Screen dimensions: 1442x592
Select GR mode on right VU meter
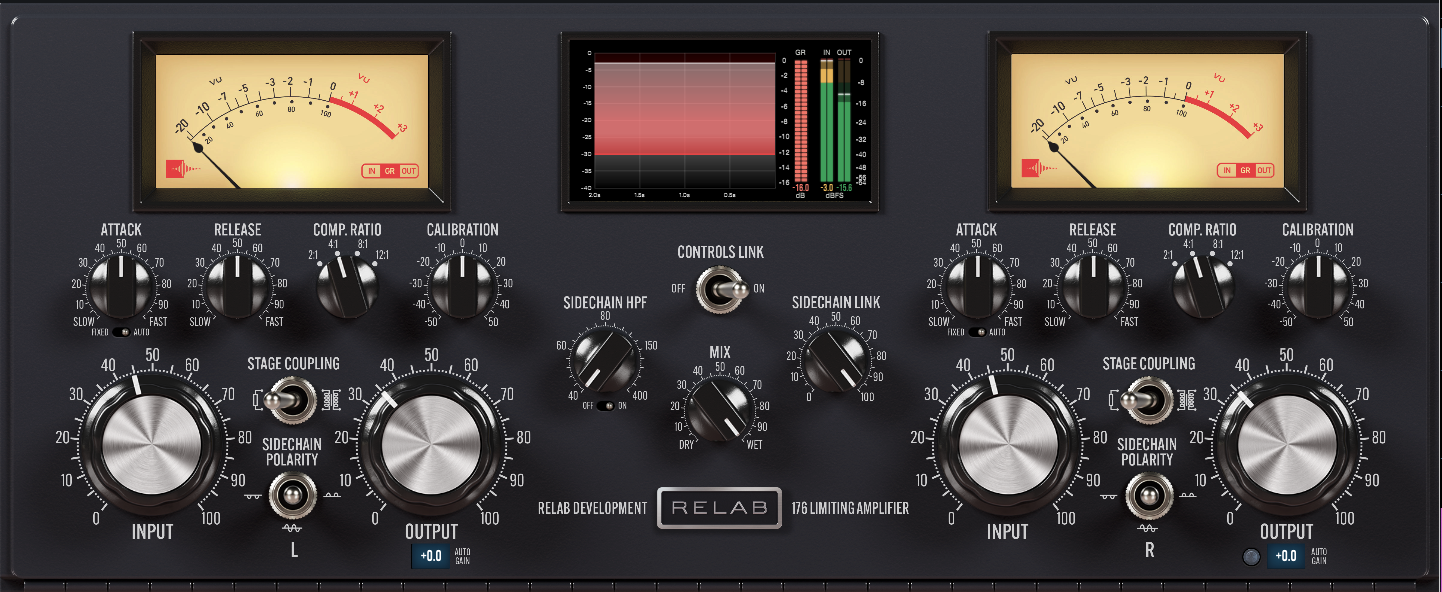pyautogui.click(x=1245, y=171)
